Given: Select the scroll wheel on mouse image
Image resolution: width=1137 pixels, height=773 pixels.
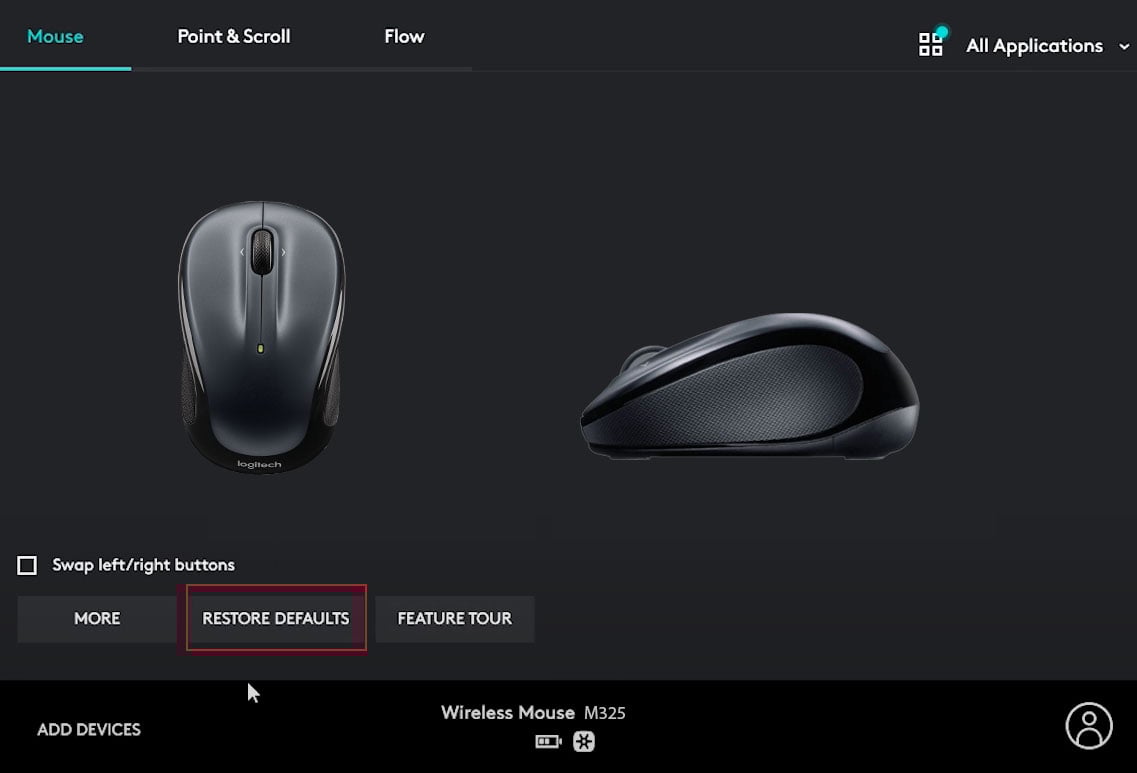Looking at the screenshot, I should click(x=262, y=252).
